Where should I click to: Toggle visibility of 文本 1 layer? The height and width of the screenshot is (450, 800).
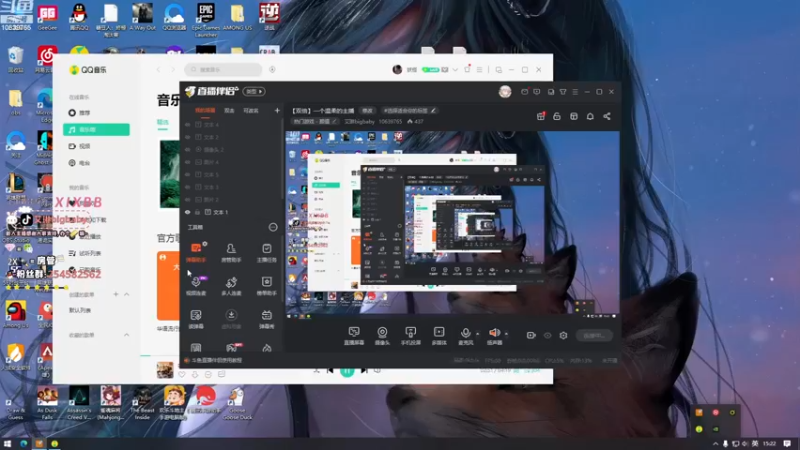coord(188,212)
